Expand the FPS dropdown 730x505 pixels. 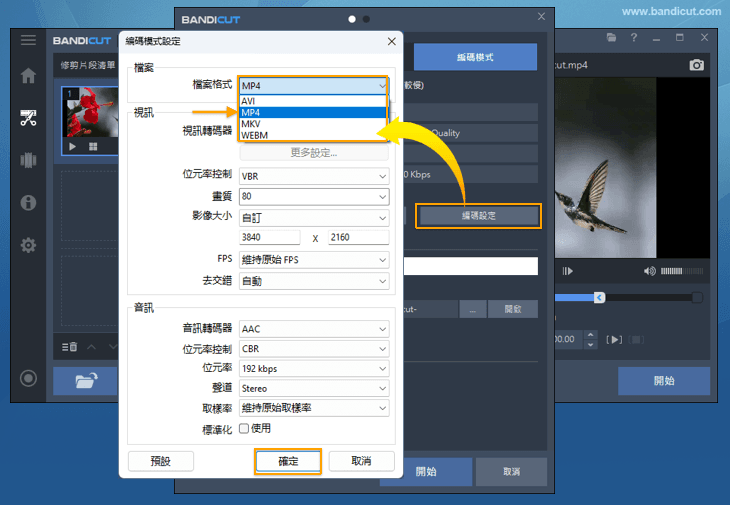(x=313, y=260)
